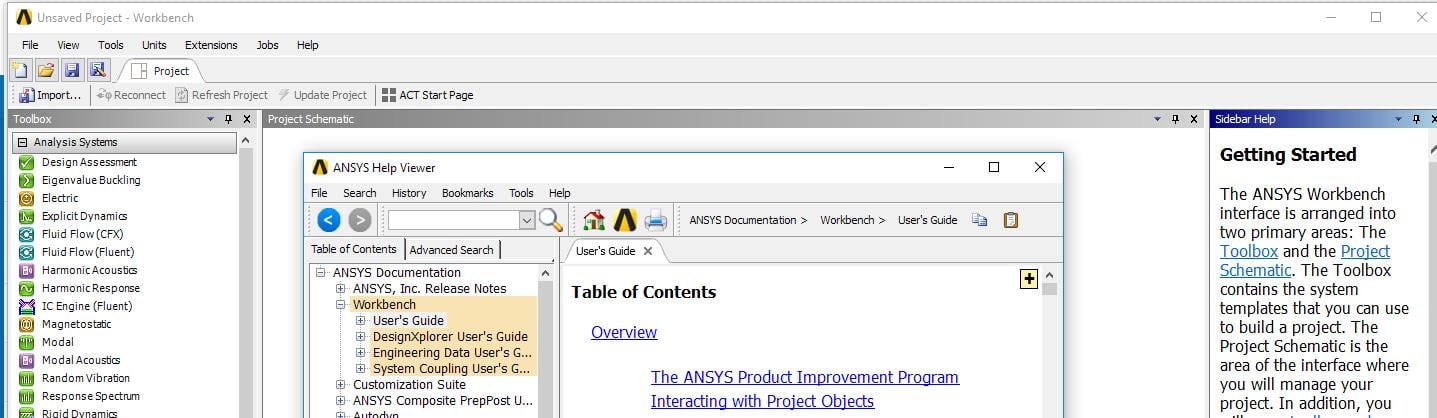
Task: Open the History menu in Help Viewer
Action: tap(409, 193)
